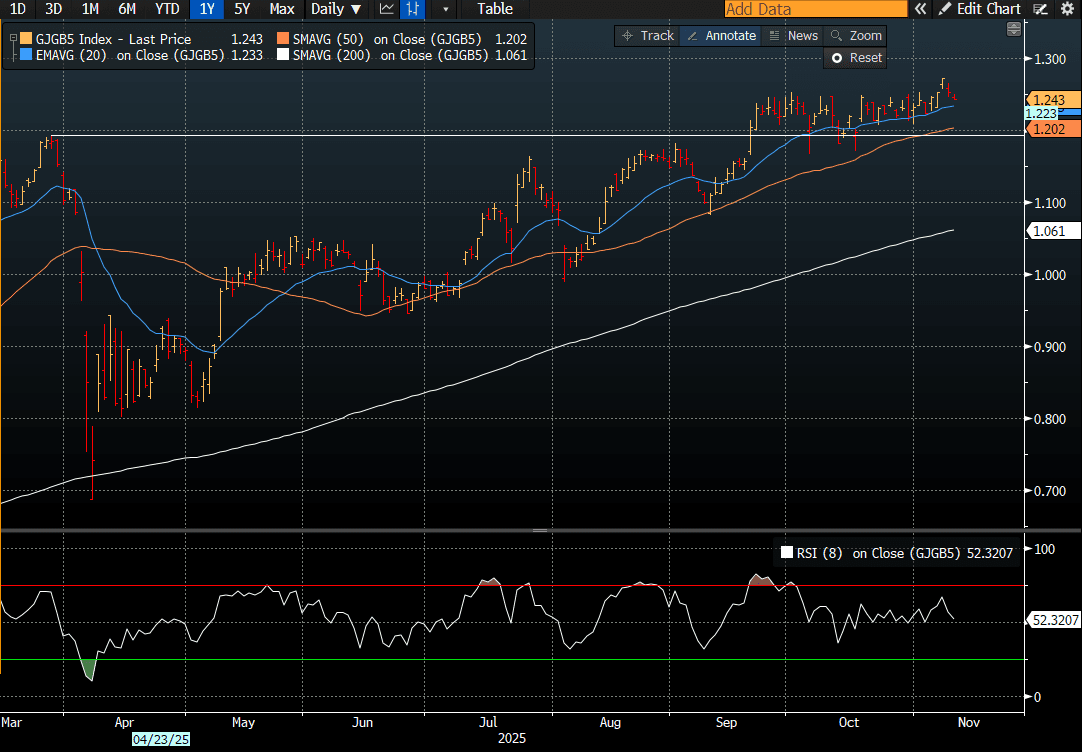1082x752 pixels.
Task: Click the annotation pencil-box icon beside Edit Chart
Action: 1041,9
